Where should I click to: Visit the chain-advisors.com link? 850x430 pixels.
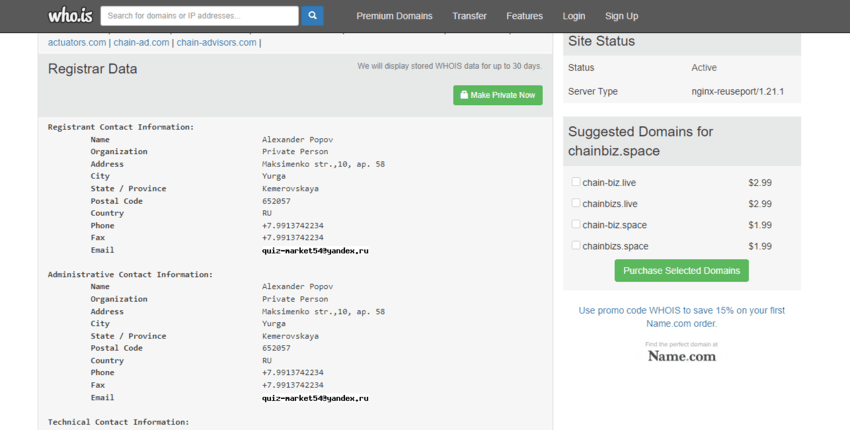tap(216, 43)
